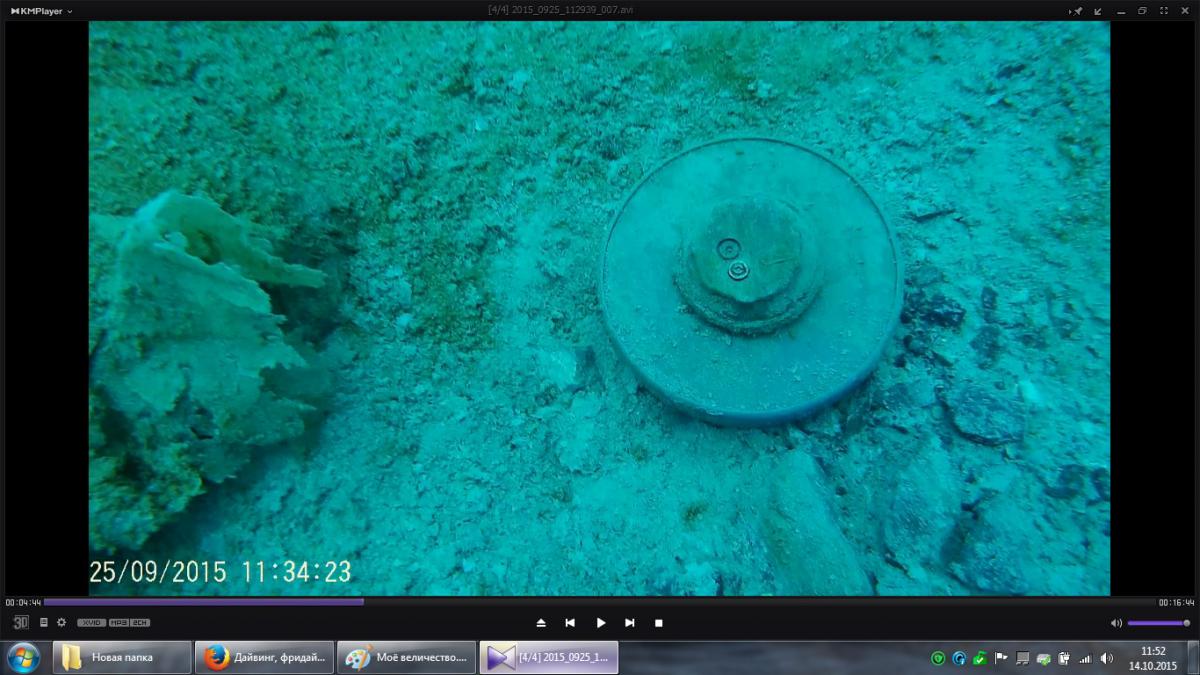
Task: Click the elapsed time 00:04:44 display
Action: (x=23, y=602)
